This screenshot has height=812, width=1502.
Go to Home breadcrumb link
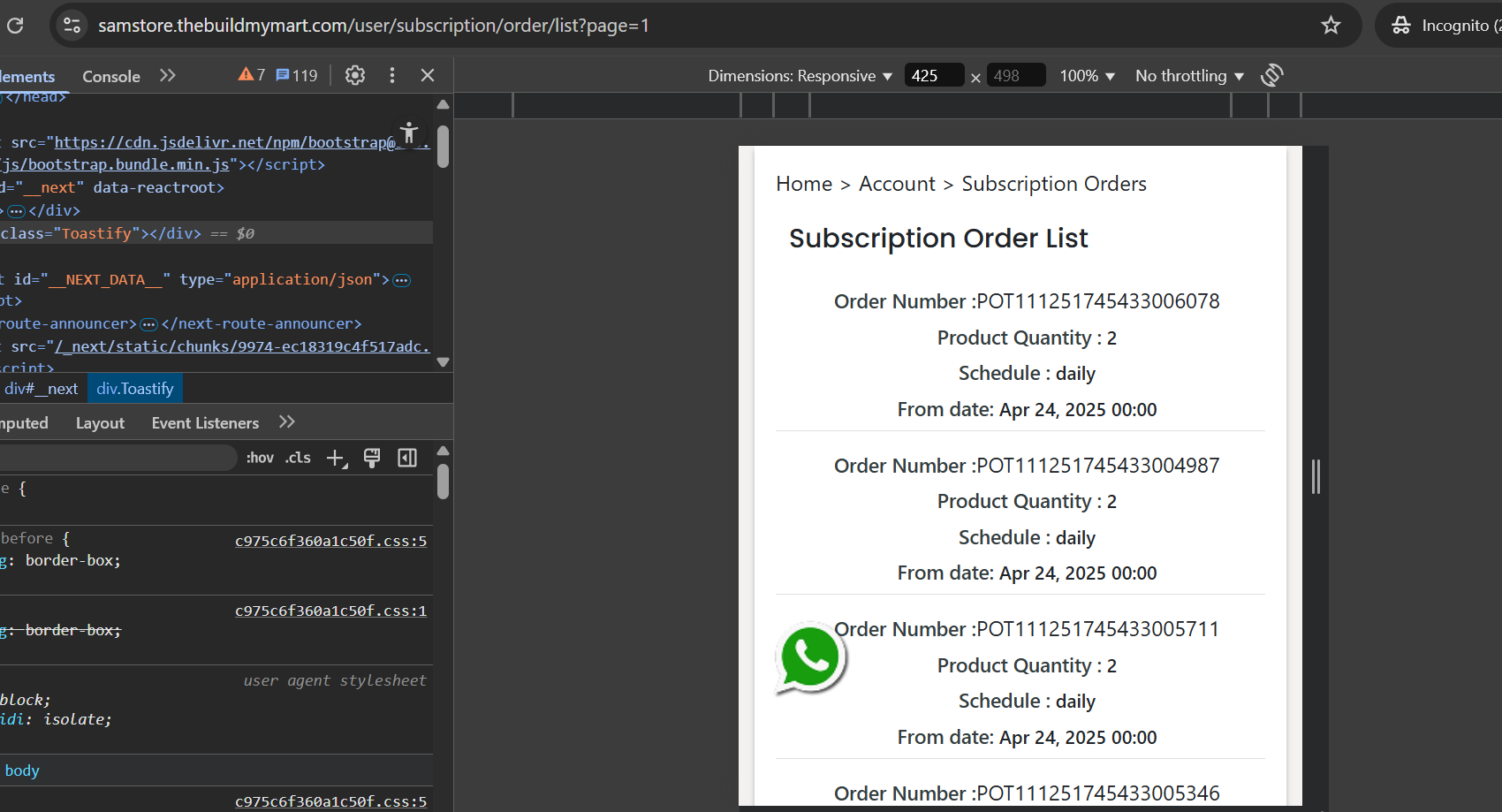pos(804,184)
